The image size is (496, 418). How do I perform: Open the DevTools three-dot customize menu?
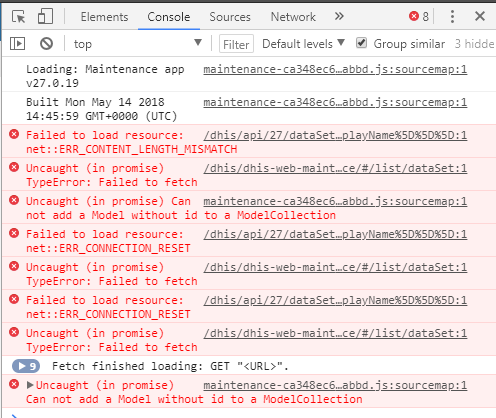coord(452,16)
